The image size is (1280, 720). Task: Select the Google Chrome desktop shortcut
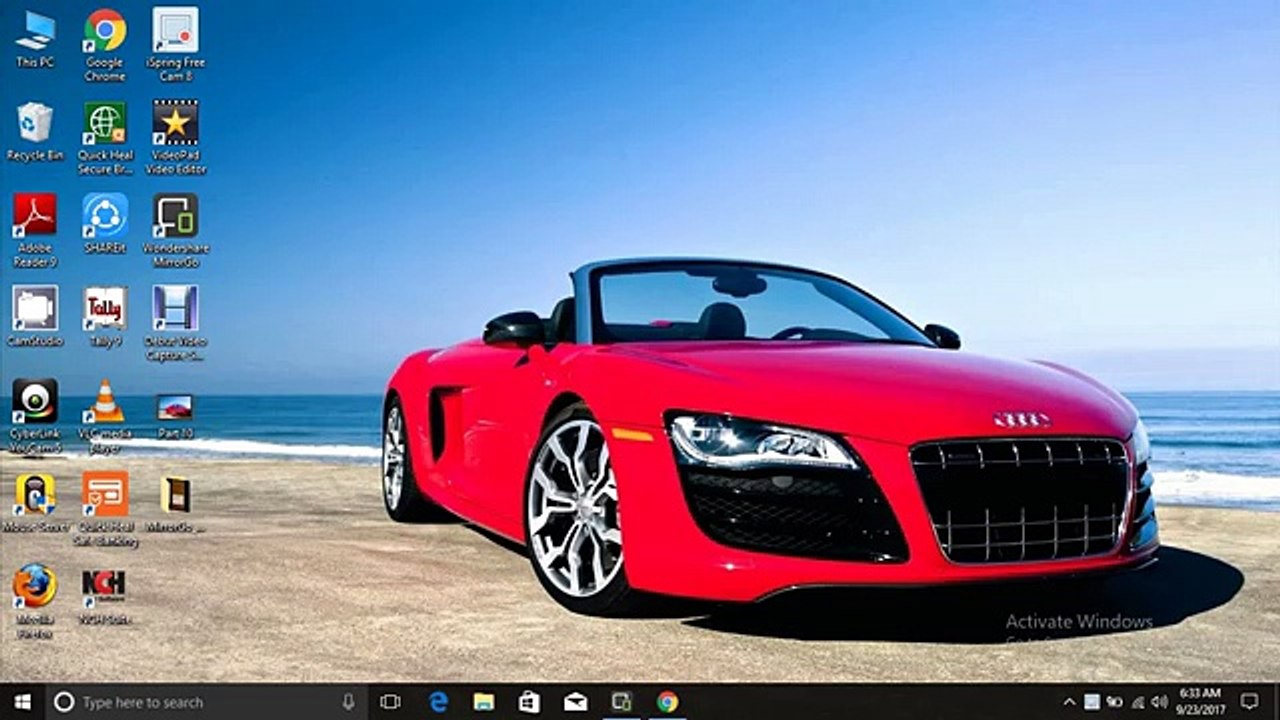(x=105, y=44)
